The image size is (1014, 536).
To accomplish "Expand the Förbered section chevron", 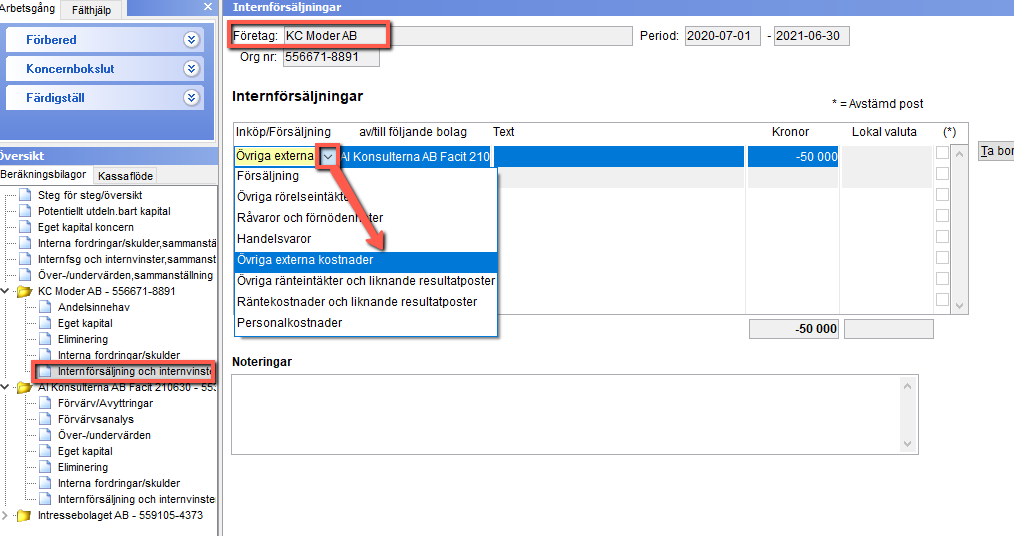I will (191, 39).
